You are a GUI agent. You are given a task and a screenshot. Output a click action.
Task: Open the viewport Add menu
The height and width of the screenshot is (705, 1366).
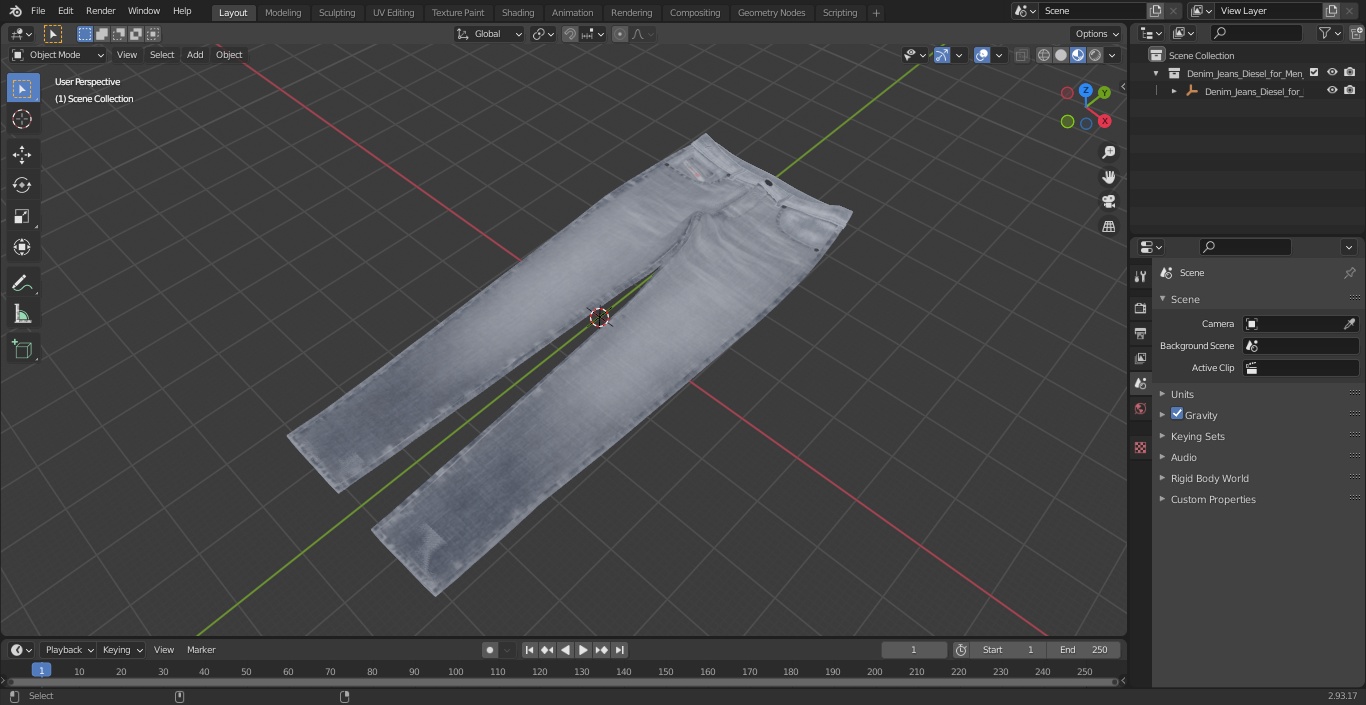[x=195, y=55]
